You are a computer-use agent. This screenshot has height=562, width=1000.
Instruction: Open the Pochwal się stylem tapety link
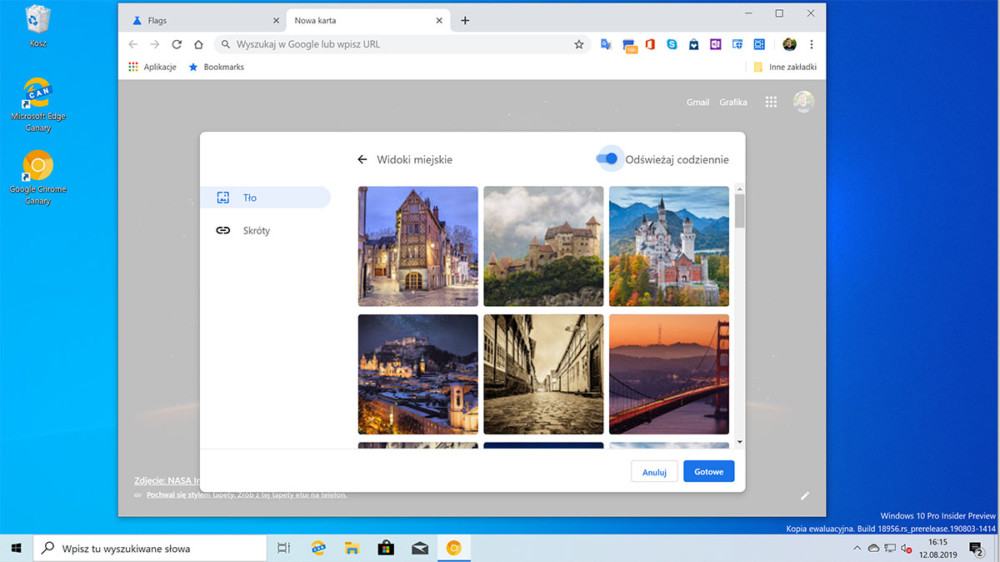[247, 494]
